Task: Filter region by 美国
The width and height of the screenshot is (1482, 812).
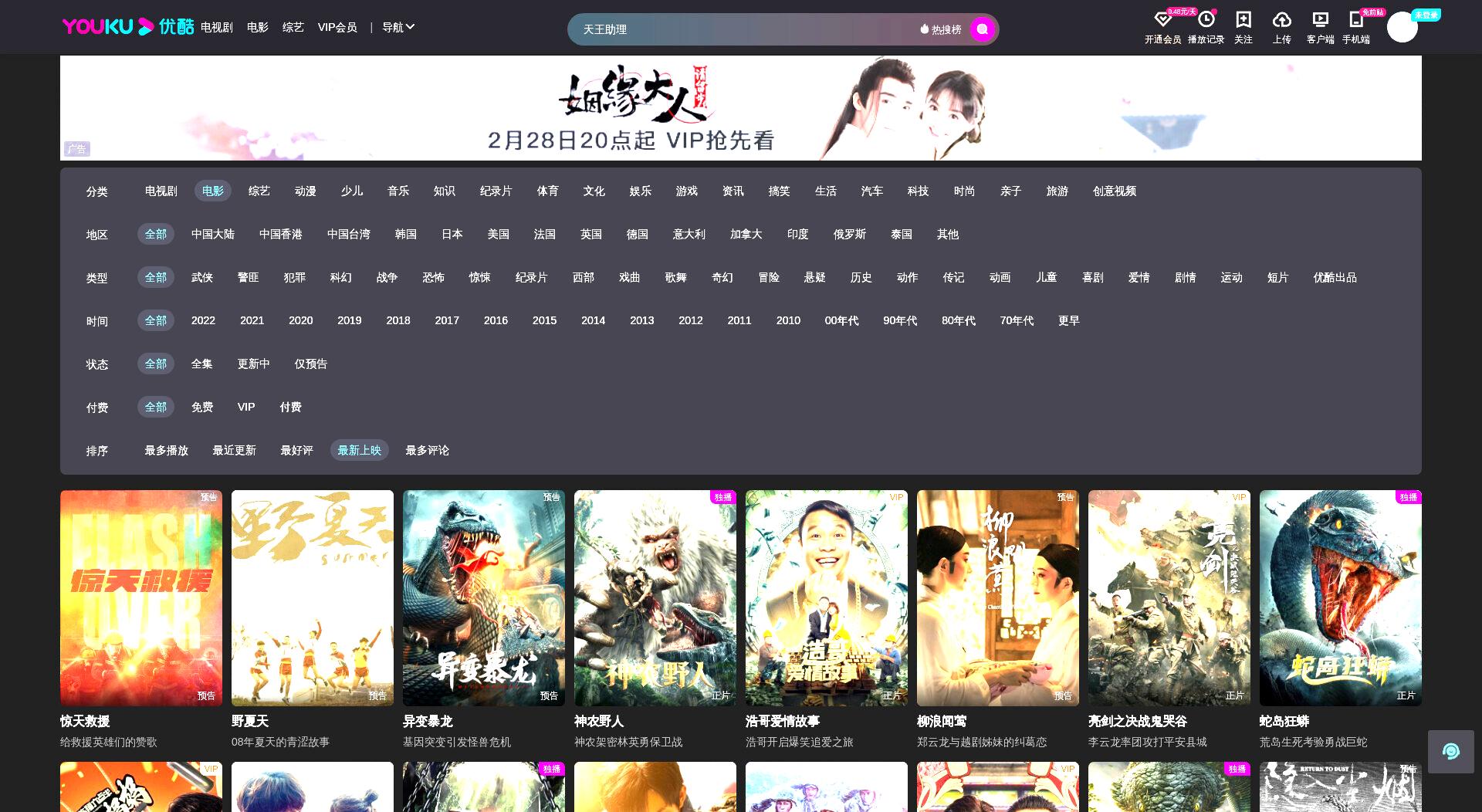Action: [x=498, y=234]
